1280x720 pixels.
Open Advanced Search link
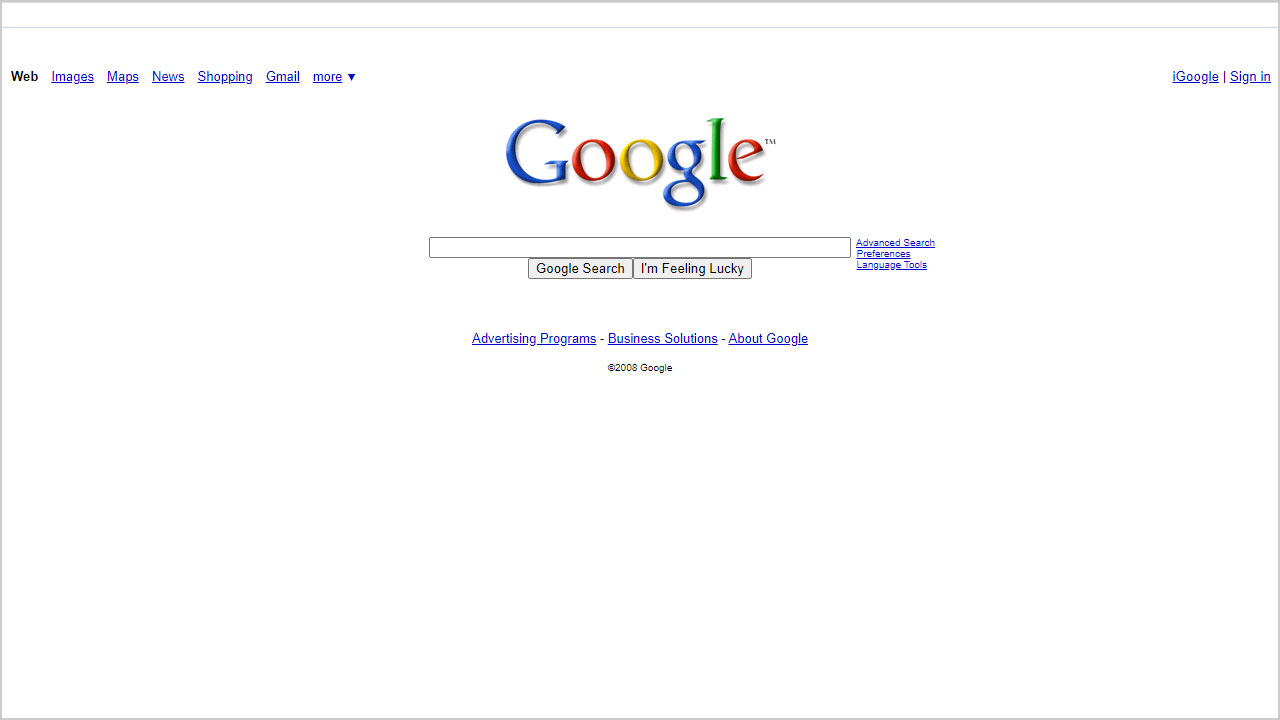(x=895, y=243)
